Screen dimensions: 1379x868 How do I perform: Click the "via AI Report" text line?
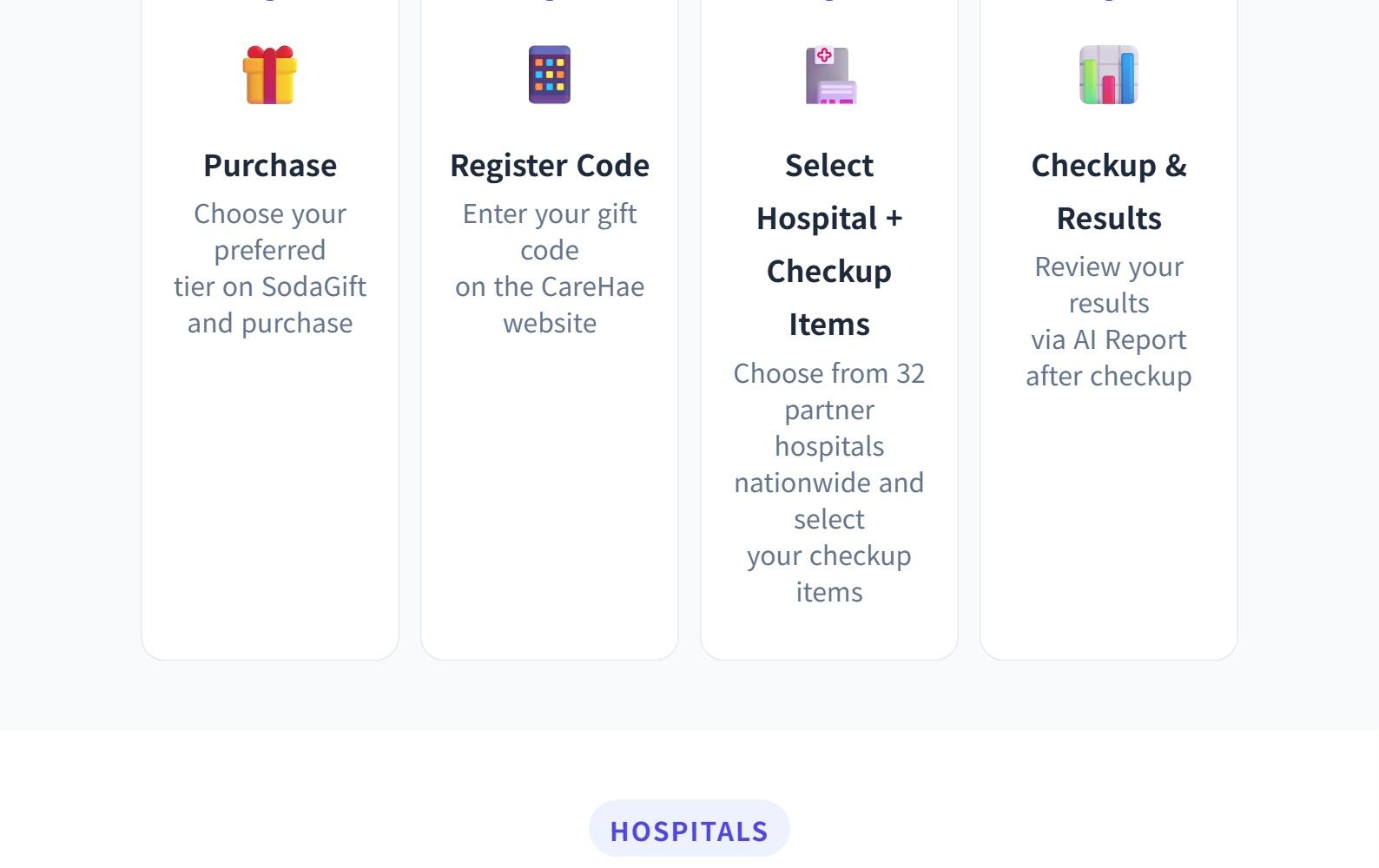click(x=1109, y=339)
